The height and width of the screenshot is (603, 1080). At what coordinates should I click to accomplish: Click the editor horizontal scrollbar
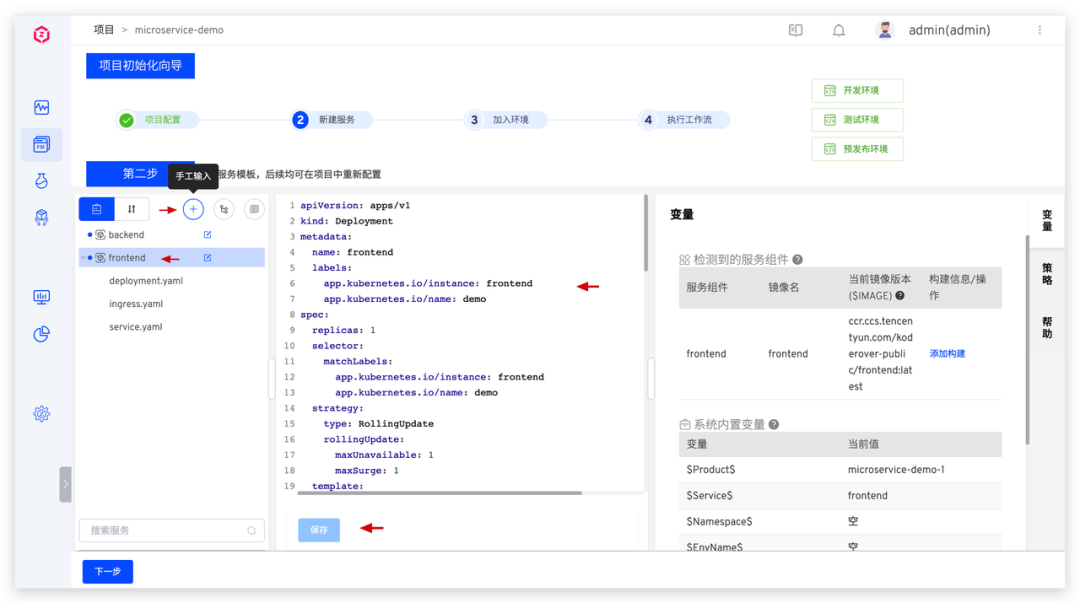click(x=440, y=493)
